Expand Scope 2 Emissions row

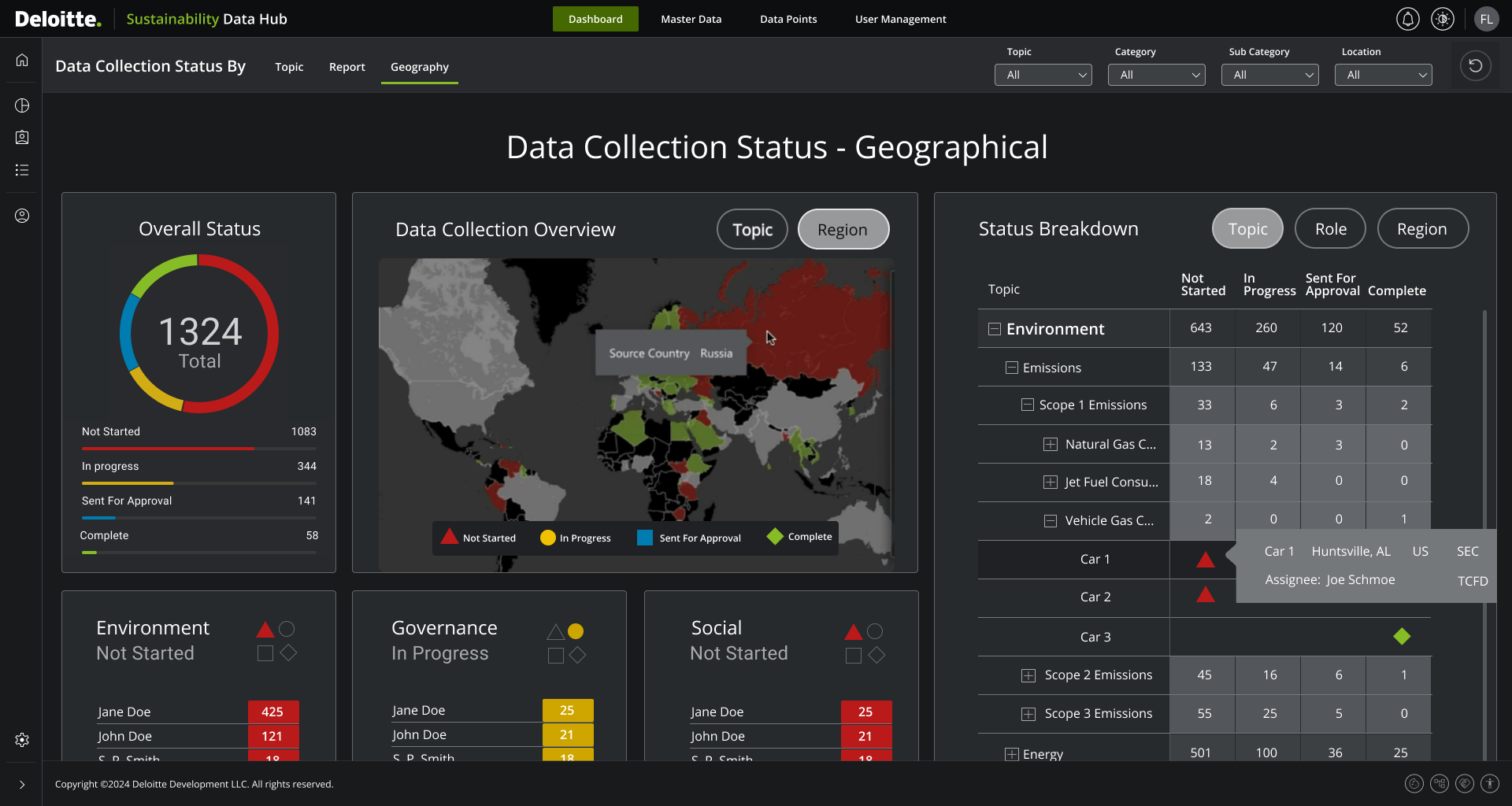[1028, 675]
